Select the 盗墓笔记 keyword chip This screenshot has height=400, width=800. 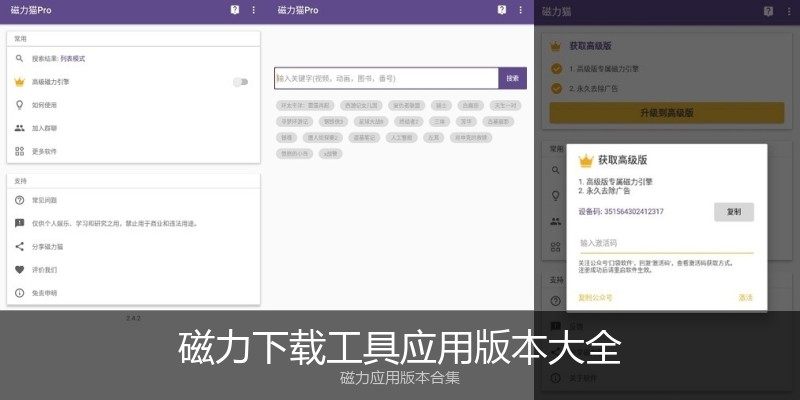click(364, 137)
